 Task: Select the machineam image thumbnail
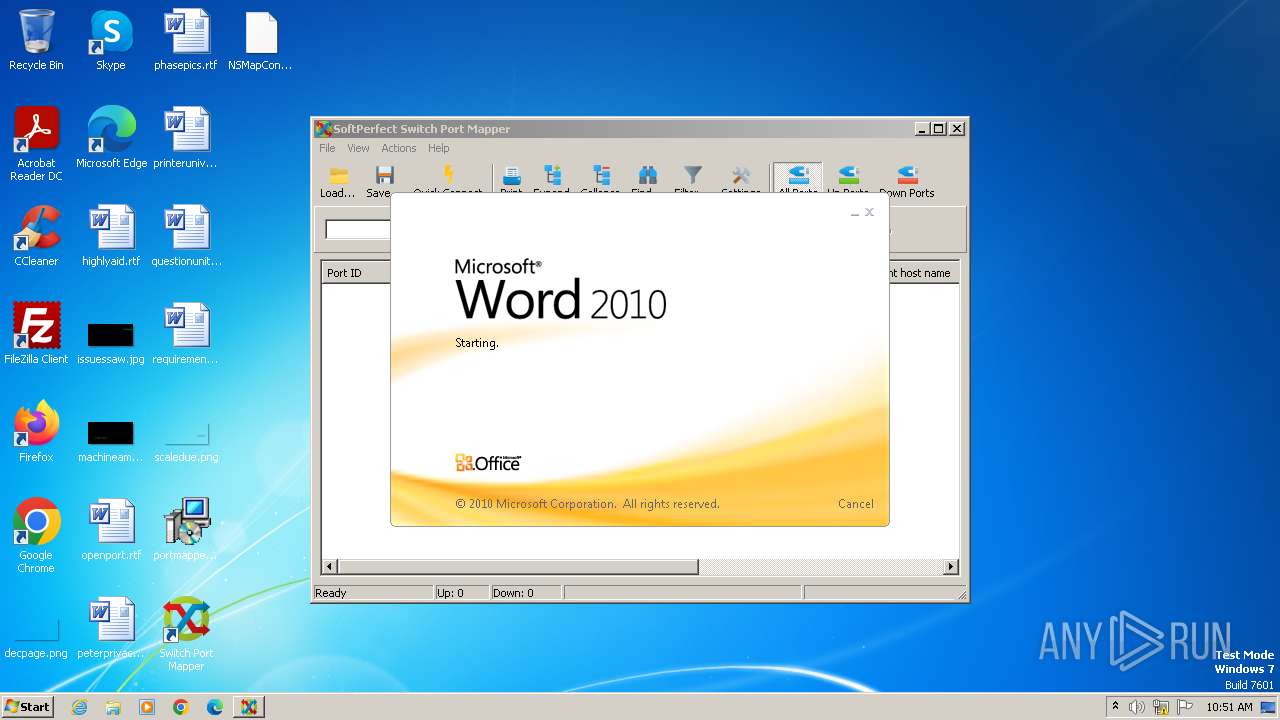point(111,438)
